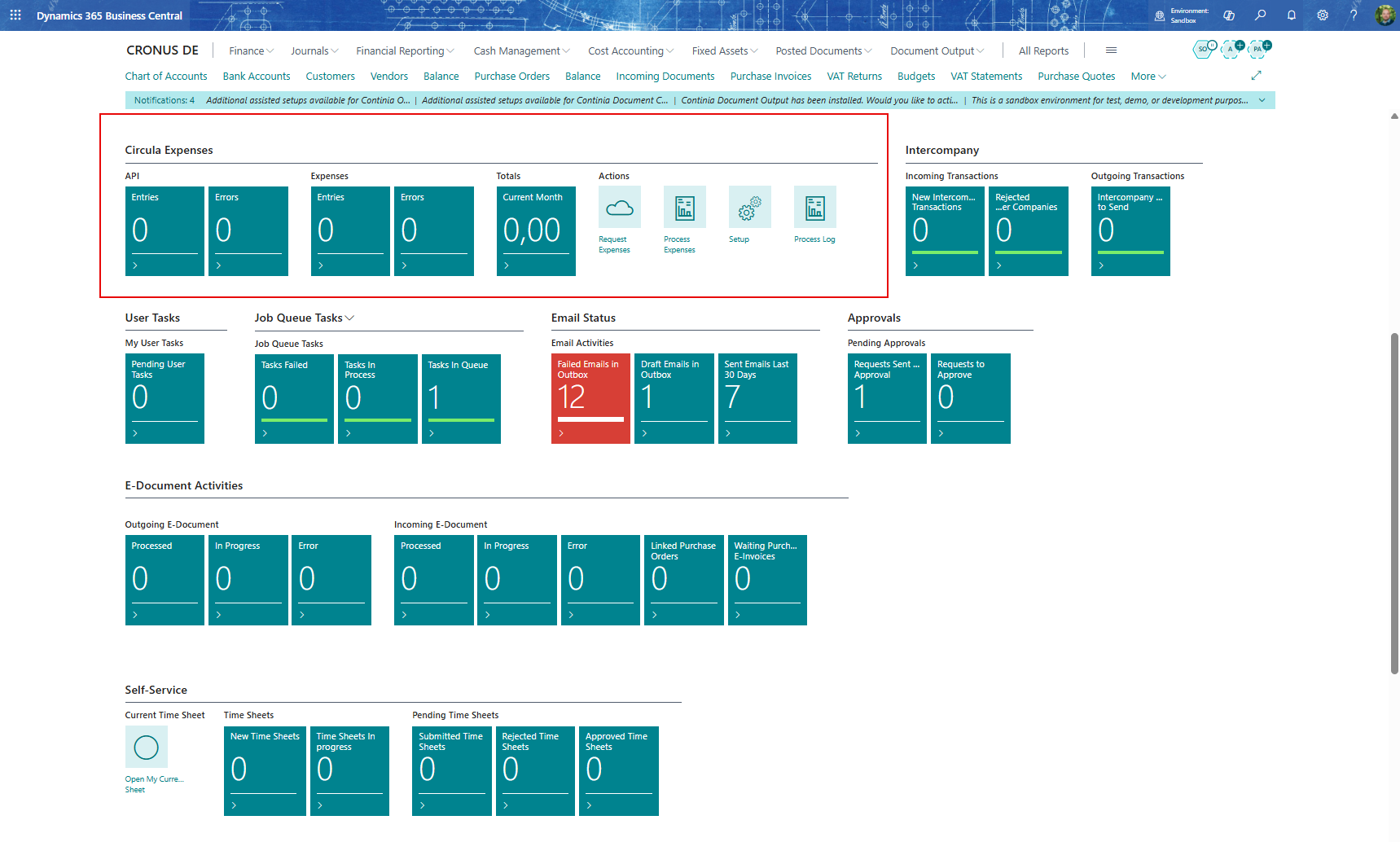The image size is (1400, 842).
Task: Open the Intercompany to Send tile
Action: [1130, 231]
